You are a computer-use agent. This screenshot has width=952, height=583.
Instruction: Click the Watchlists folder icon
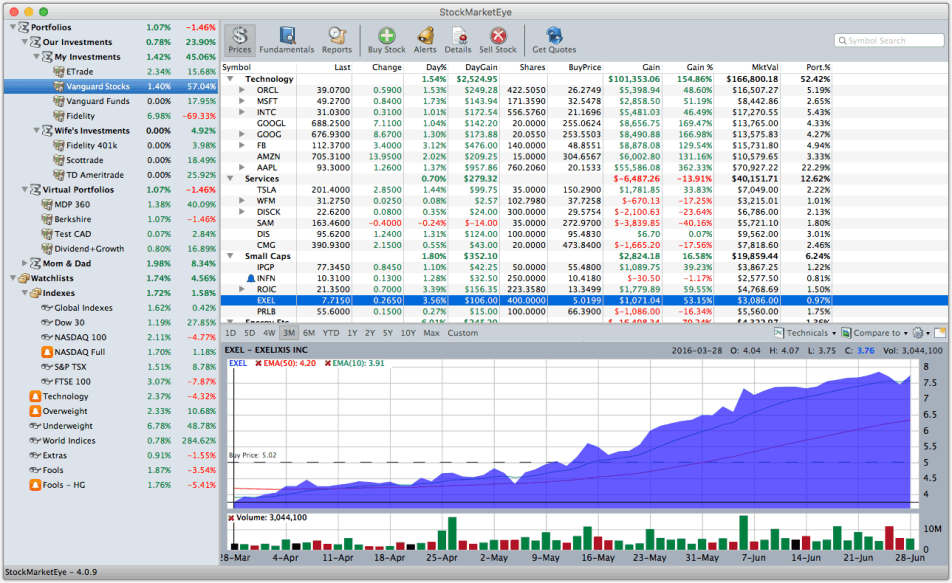[x=24, y=278]
